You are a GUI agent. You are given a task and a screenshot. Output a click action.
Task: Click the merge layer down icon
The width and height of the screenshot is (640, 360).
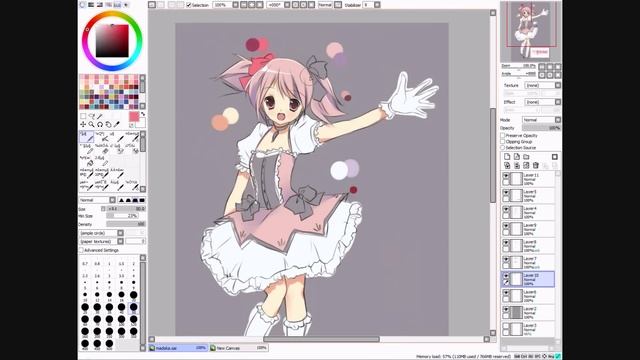pyautogui.click(x=517, y=165)
